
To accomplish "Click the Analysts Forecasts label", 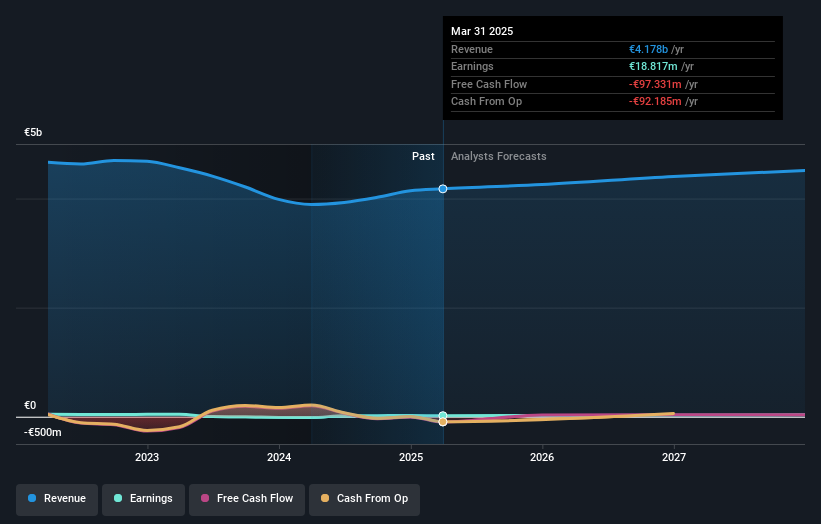I will (498, 157).
